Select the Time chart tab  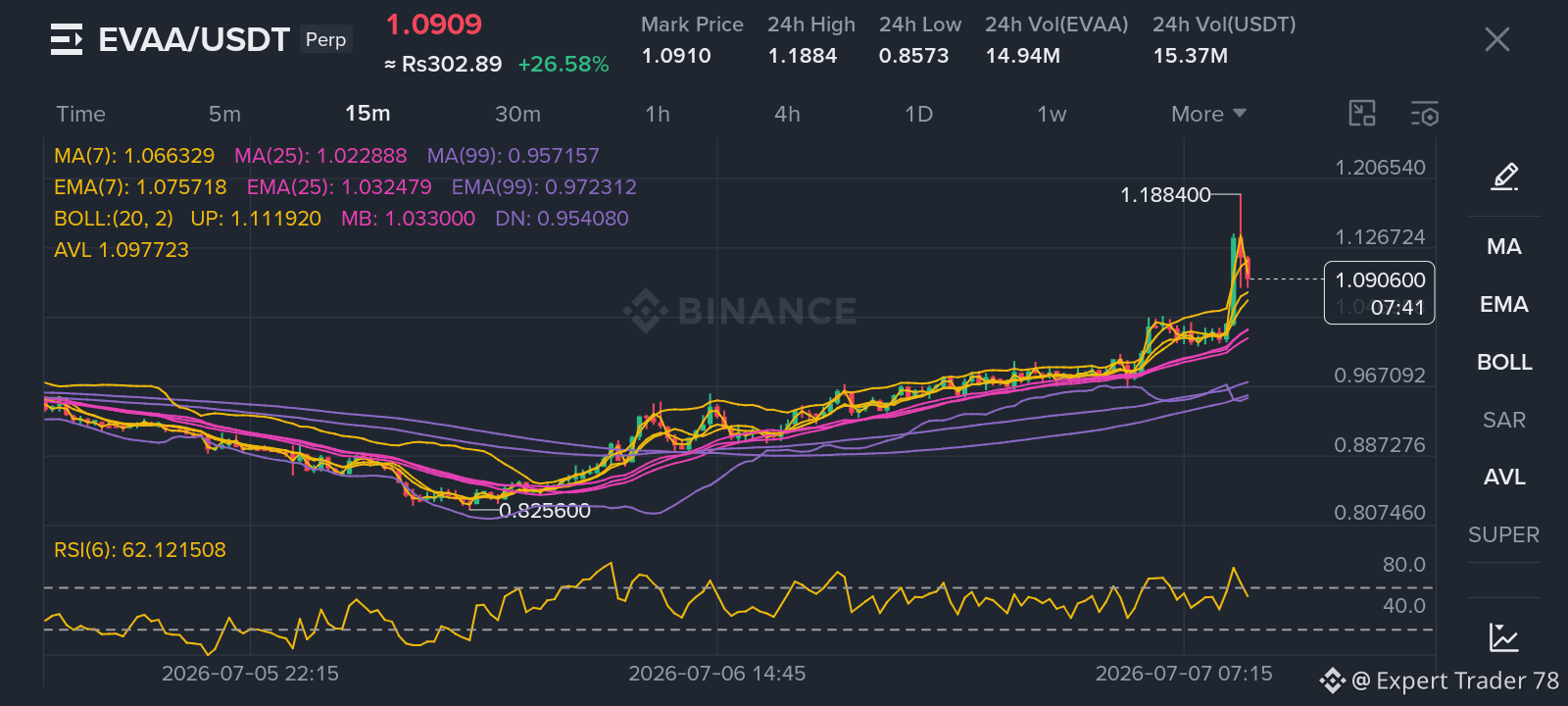80,114
